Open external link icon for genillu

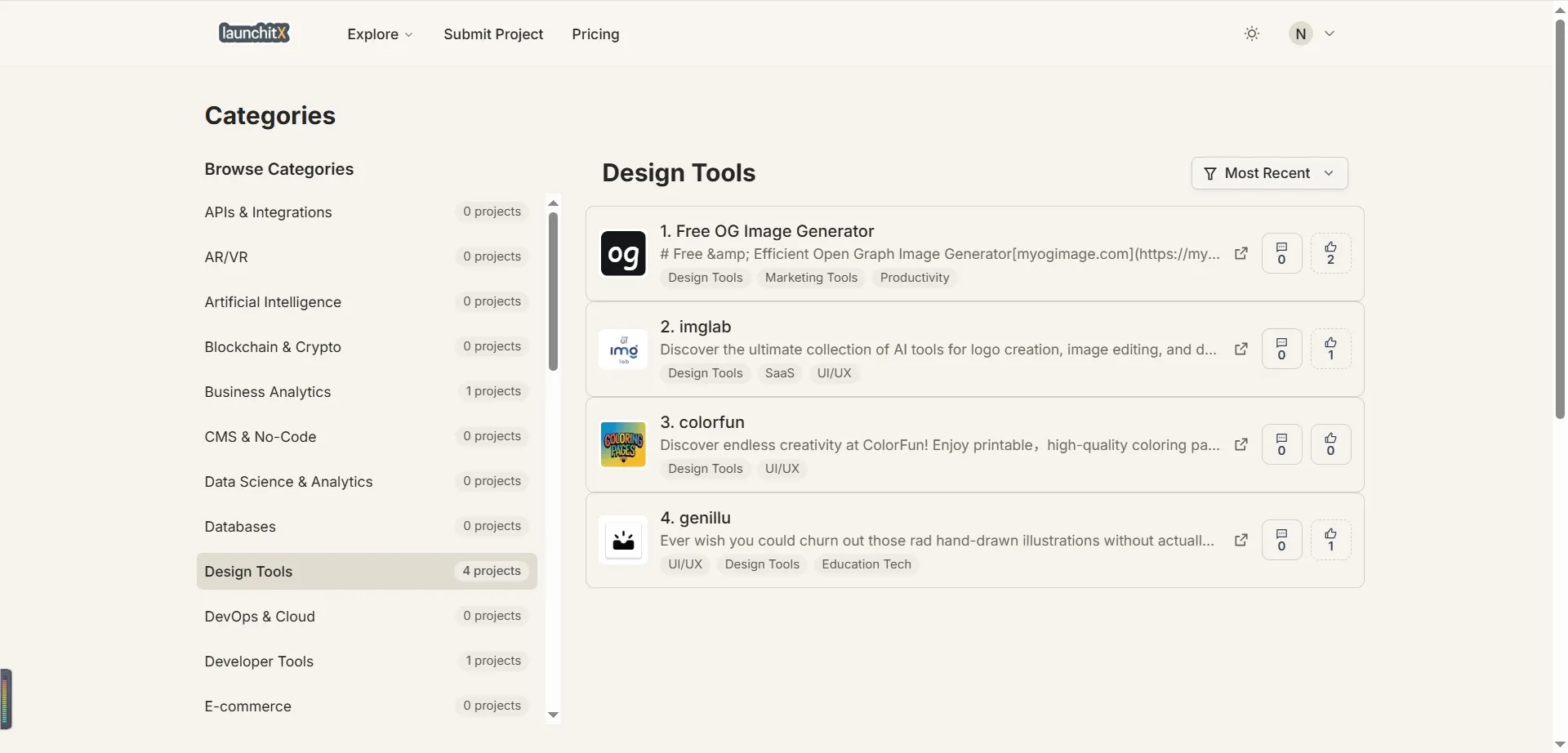click(x=1241, y=540)
